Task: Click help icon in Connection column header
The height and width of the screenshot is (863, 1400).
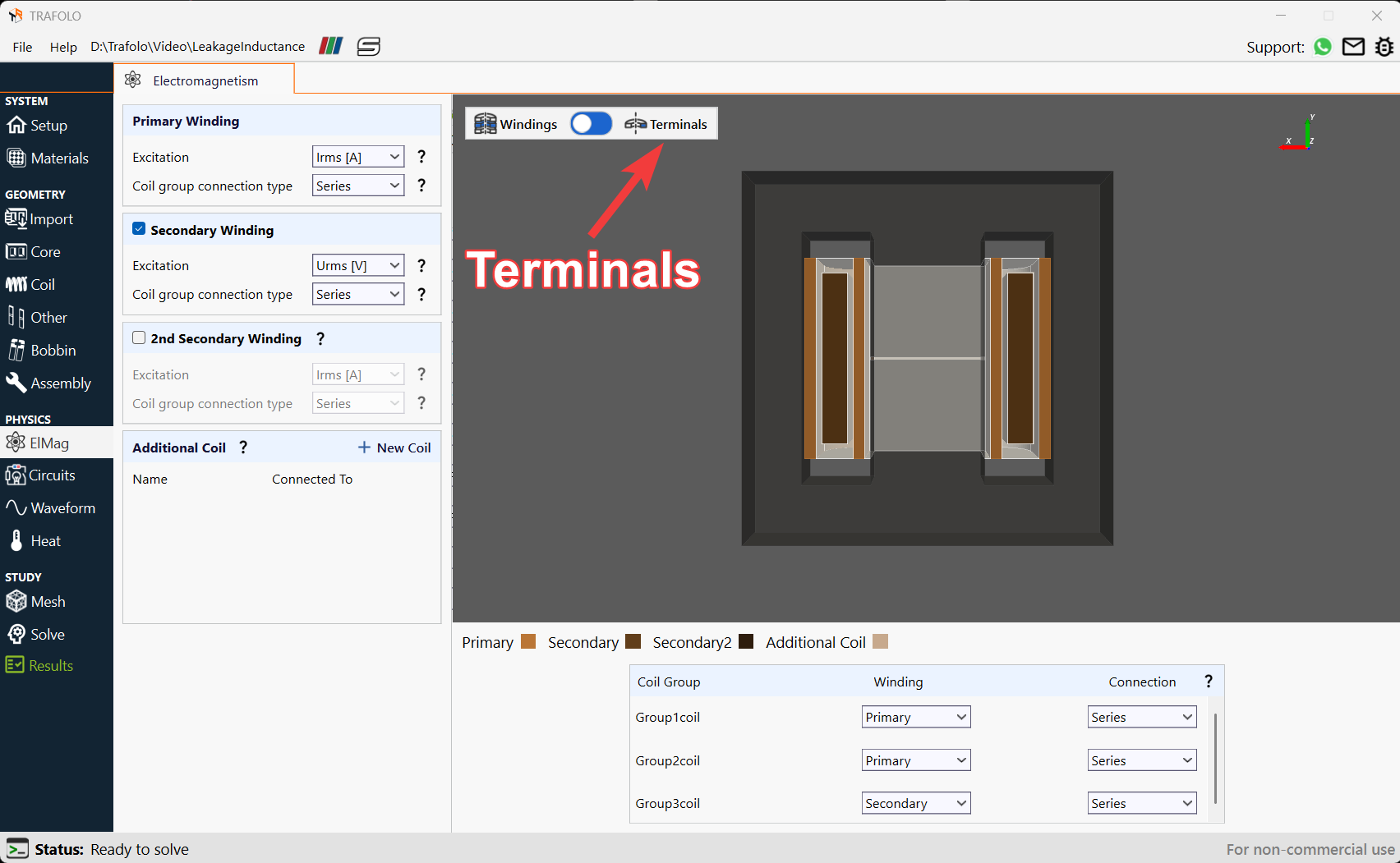Action: pos(1208,682)
